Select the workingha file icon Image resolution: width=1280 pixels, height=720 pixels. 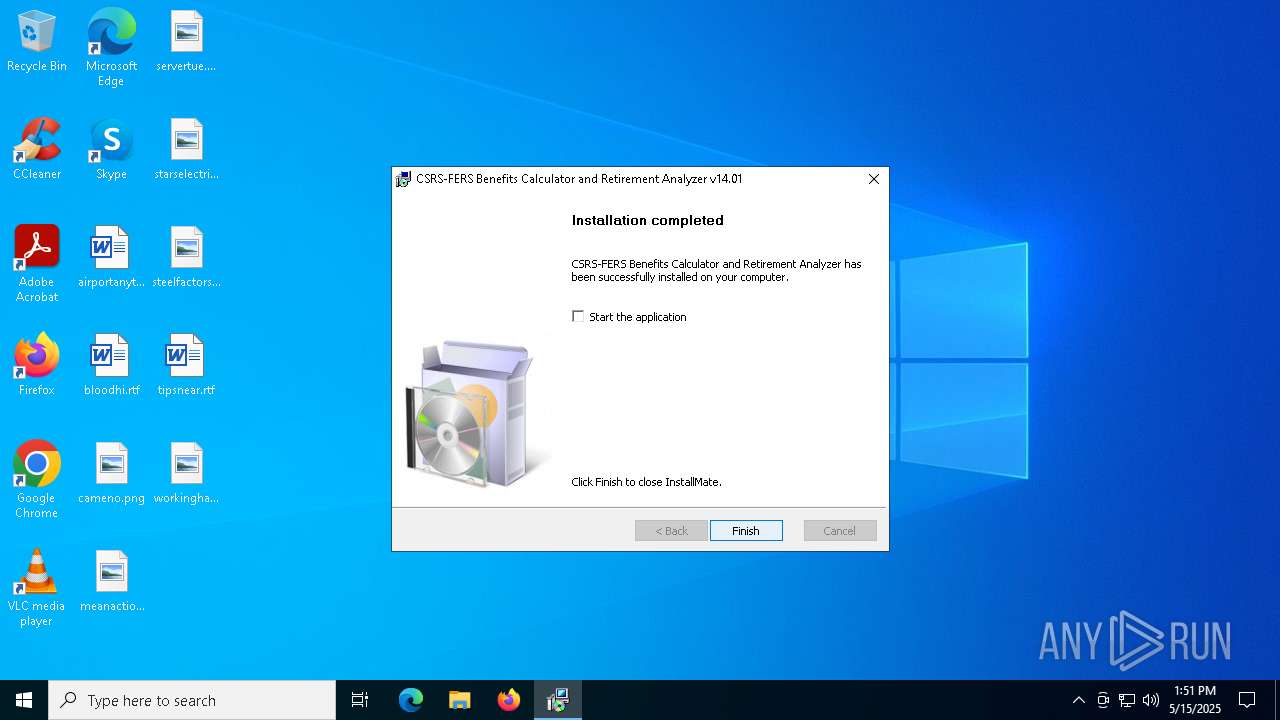186,474
